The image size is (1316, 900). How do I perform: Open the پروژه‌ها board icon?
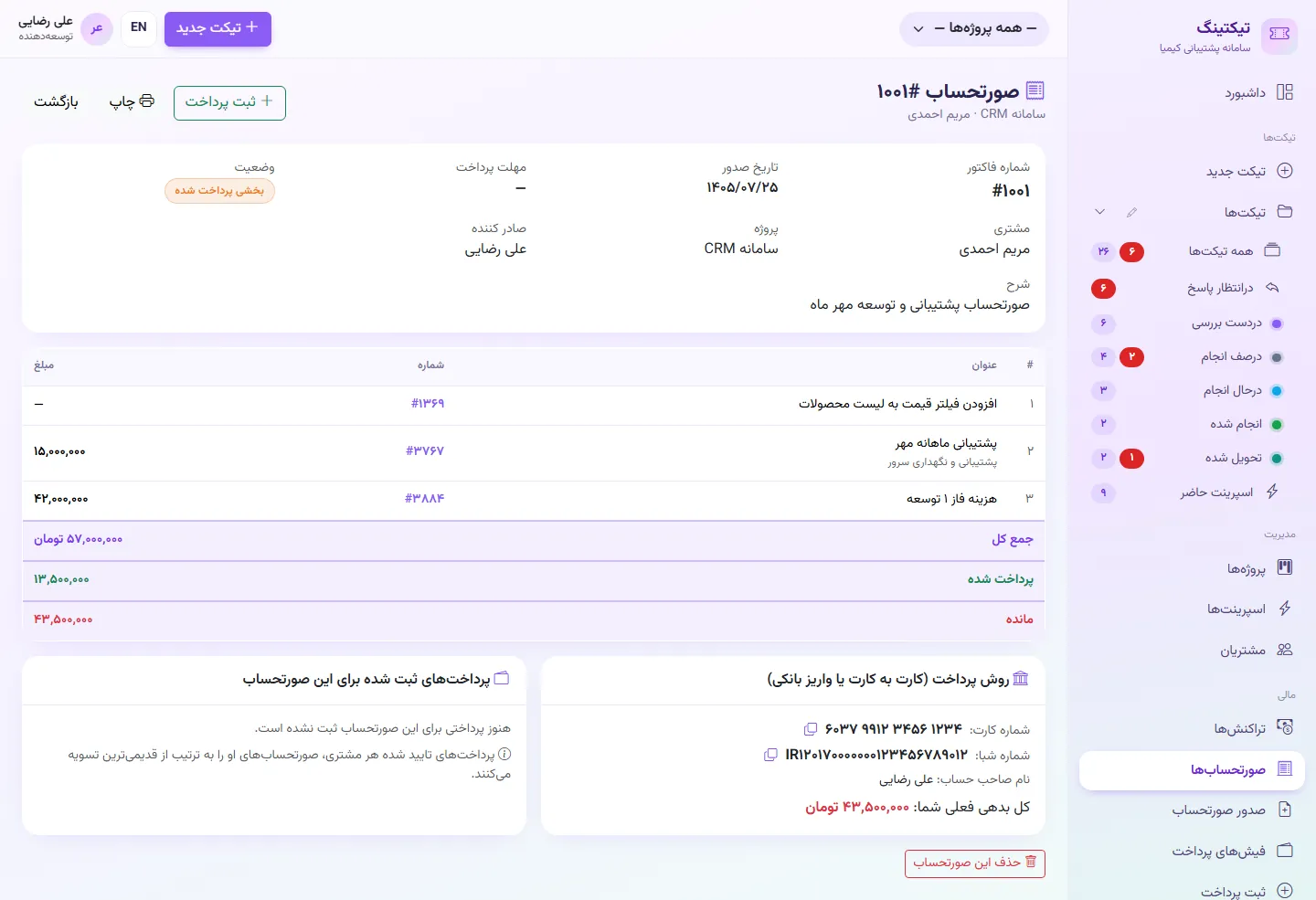pos(1285,567)
